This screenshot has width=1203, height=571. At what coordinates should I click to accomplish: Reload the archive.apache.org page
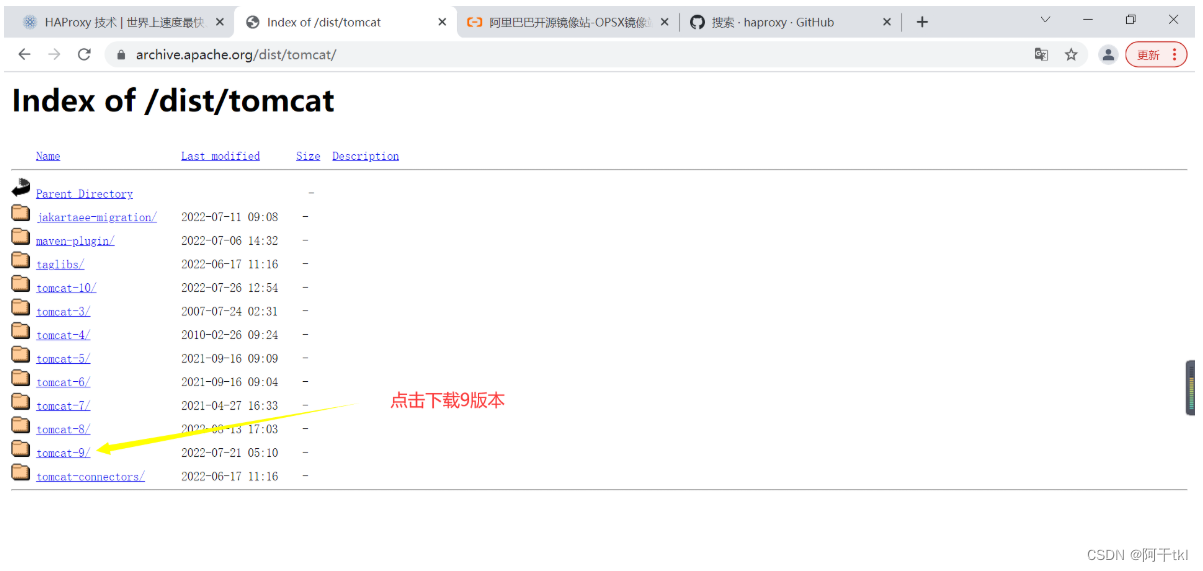(x=84, y=54)
